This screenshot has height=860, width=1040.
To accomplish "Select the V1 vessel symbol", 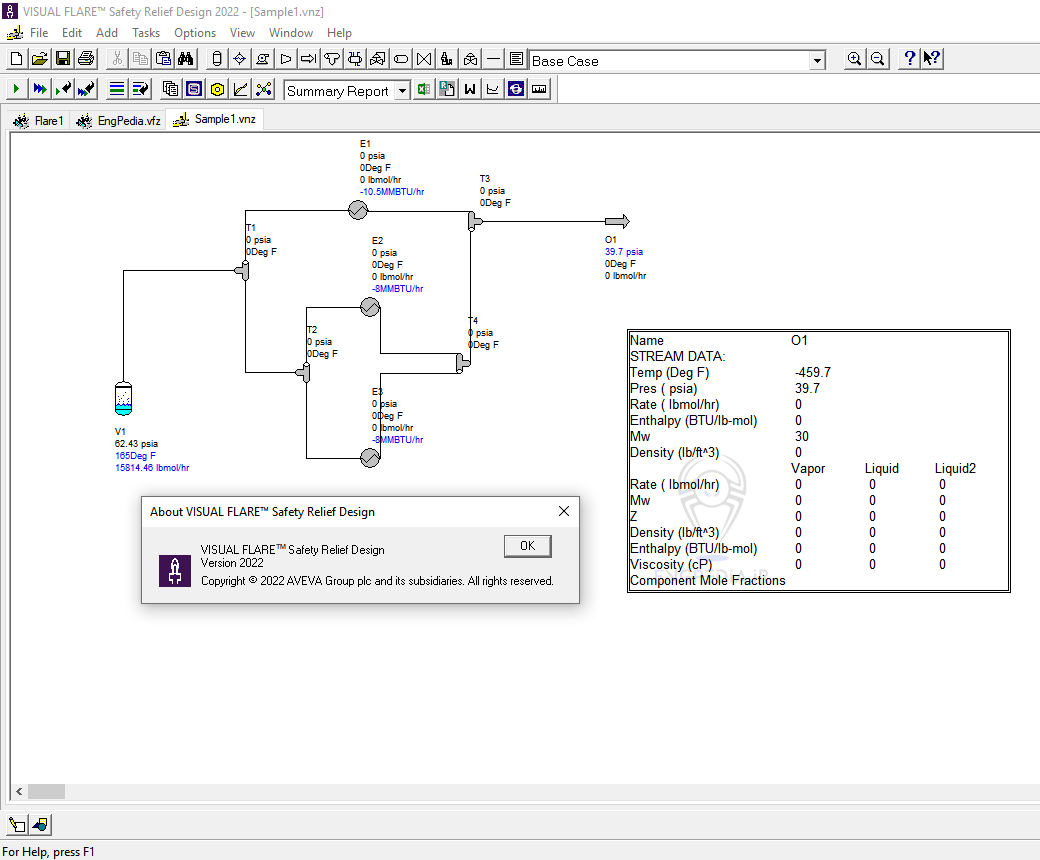I will 123,398.
